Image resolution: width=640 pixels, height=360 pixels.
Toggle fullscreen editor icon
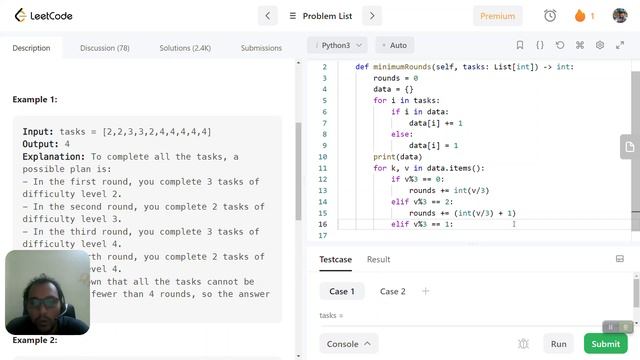point(620,45)
